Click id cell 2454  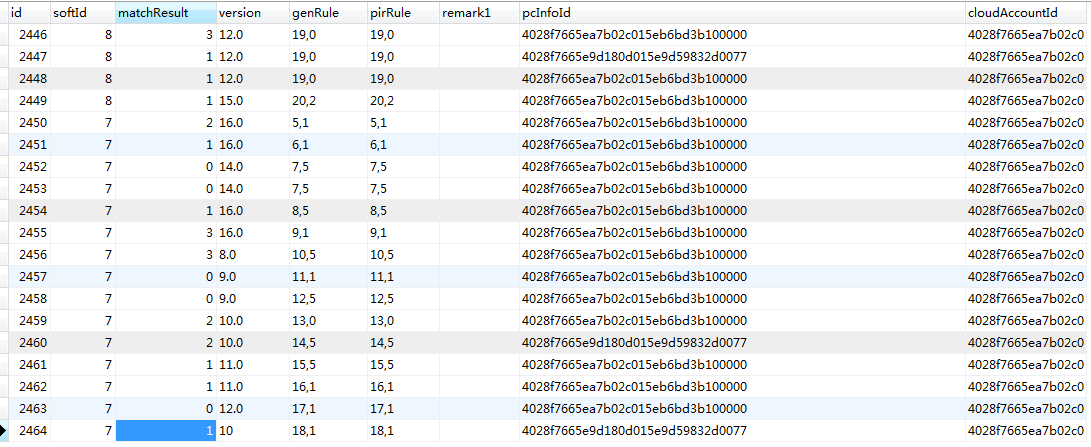tap(29, 210)
